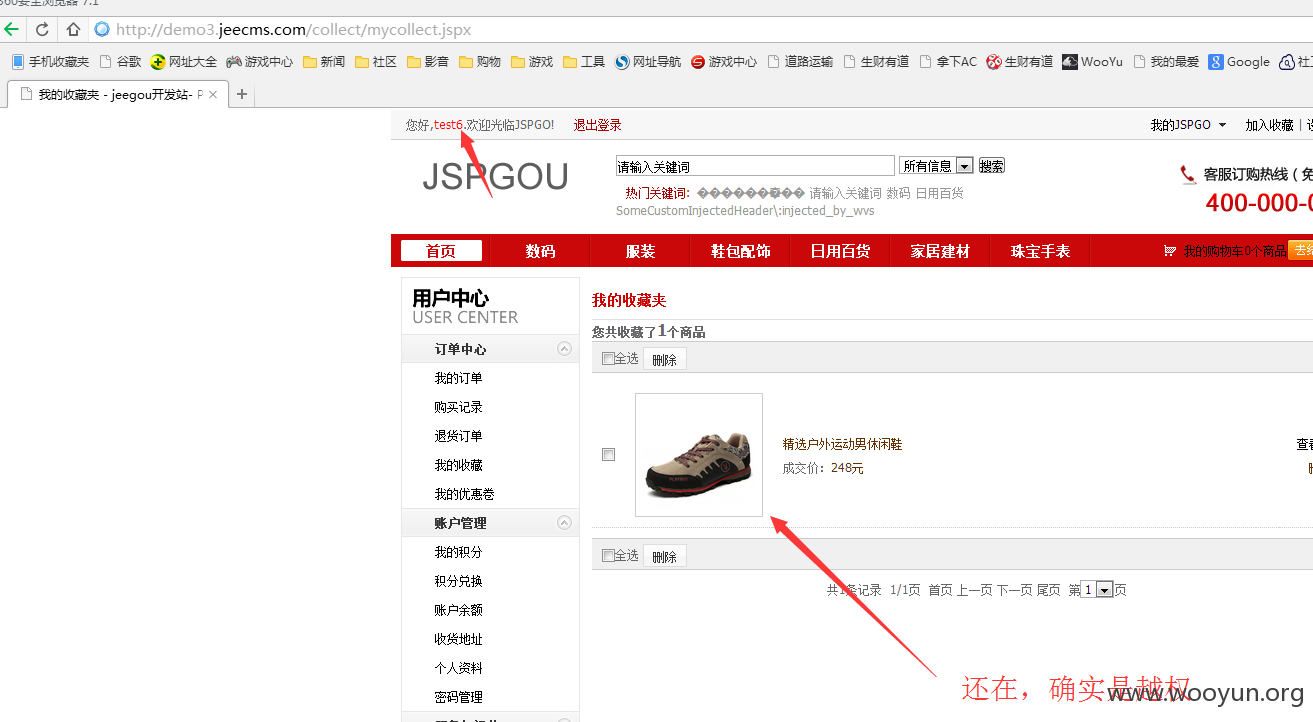Go to browser home page icon

coord(73,29)
